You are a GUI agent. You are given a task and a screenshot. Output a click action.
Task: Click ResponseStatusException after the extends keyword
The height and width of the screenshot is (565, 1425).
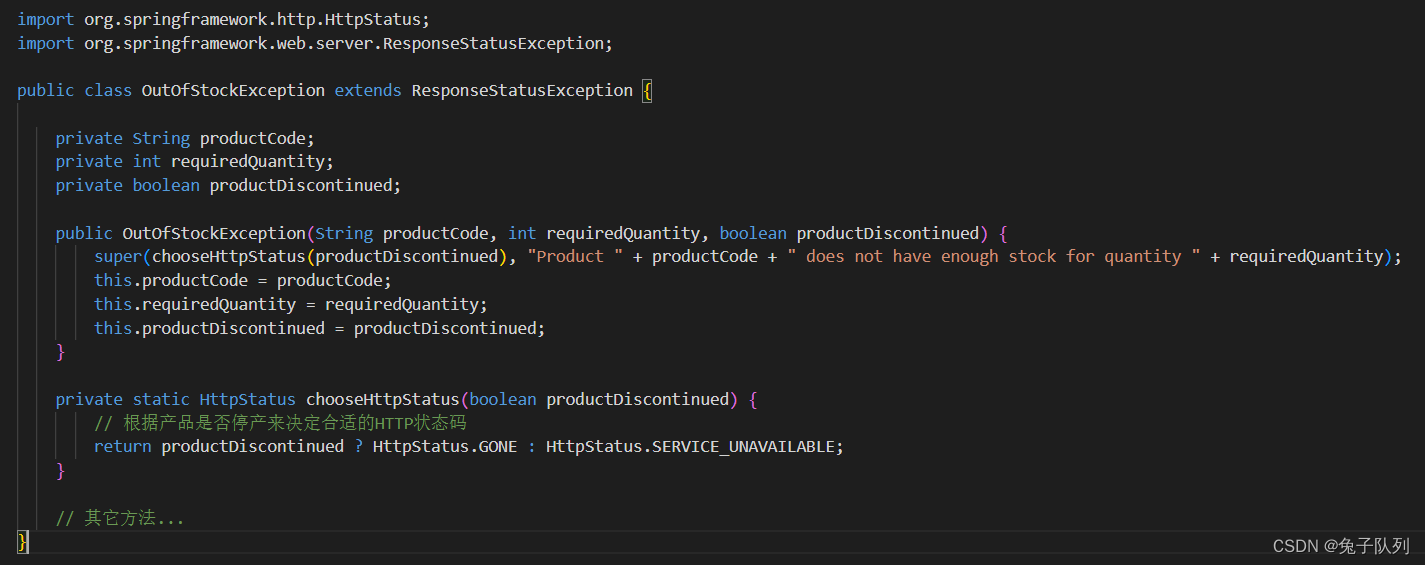pos(522,90)
